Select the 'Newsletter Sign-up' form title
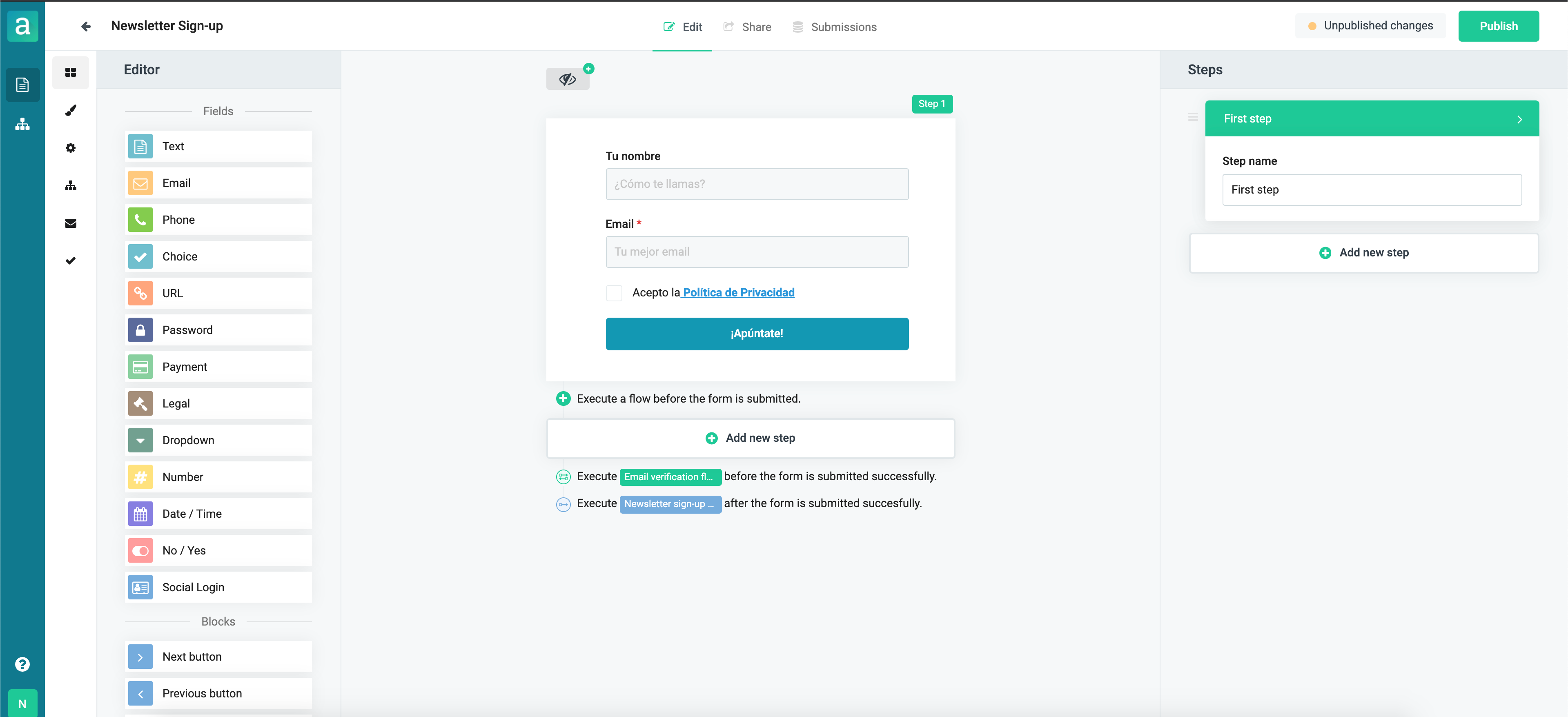1568x717 pixels. 167,26
